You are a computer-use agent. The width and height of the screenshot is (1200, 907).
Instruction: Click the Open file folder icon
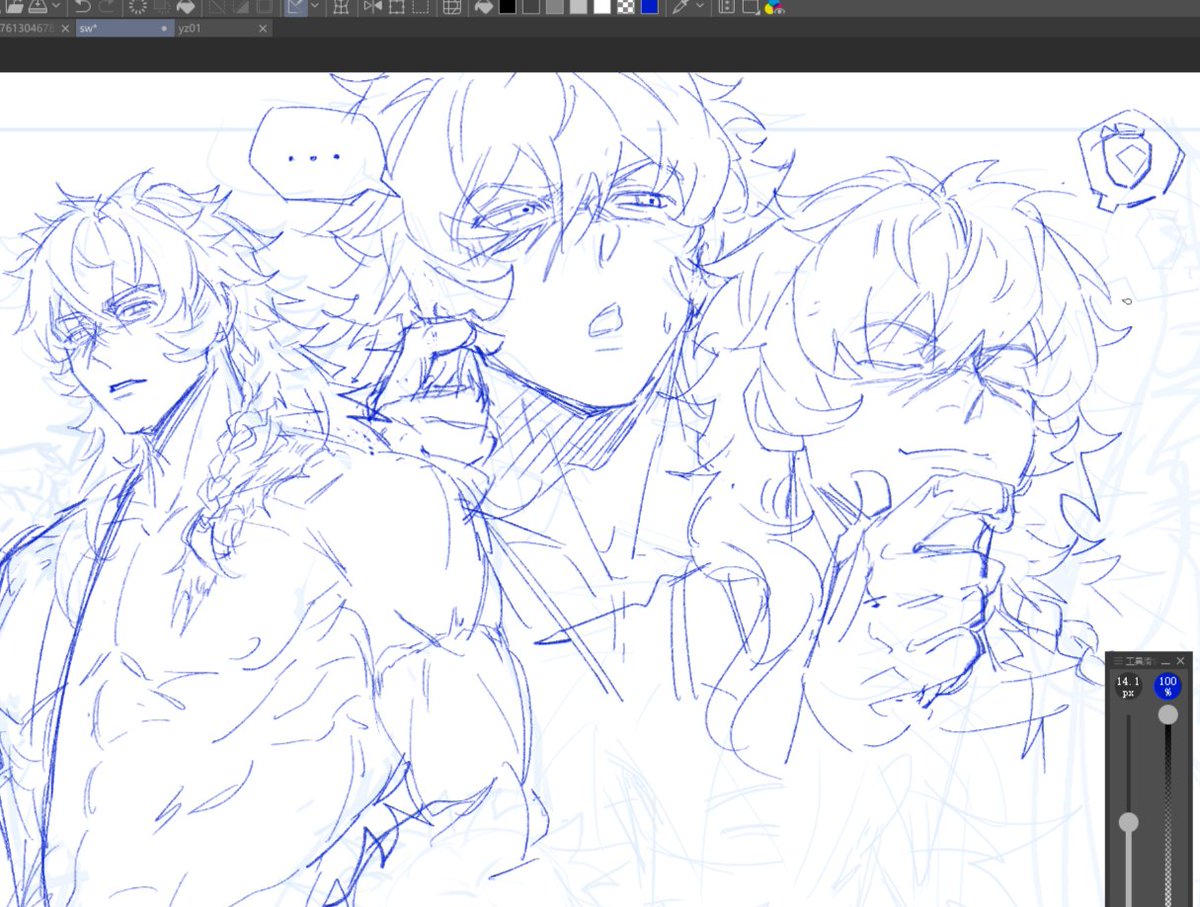point(13,7)
